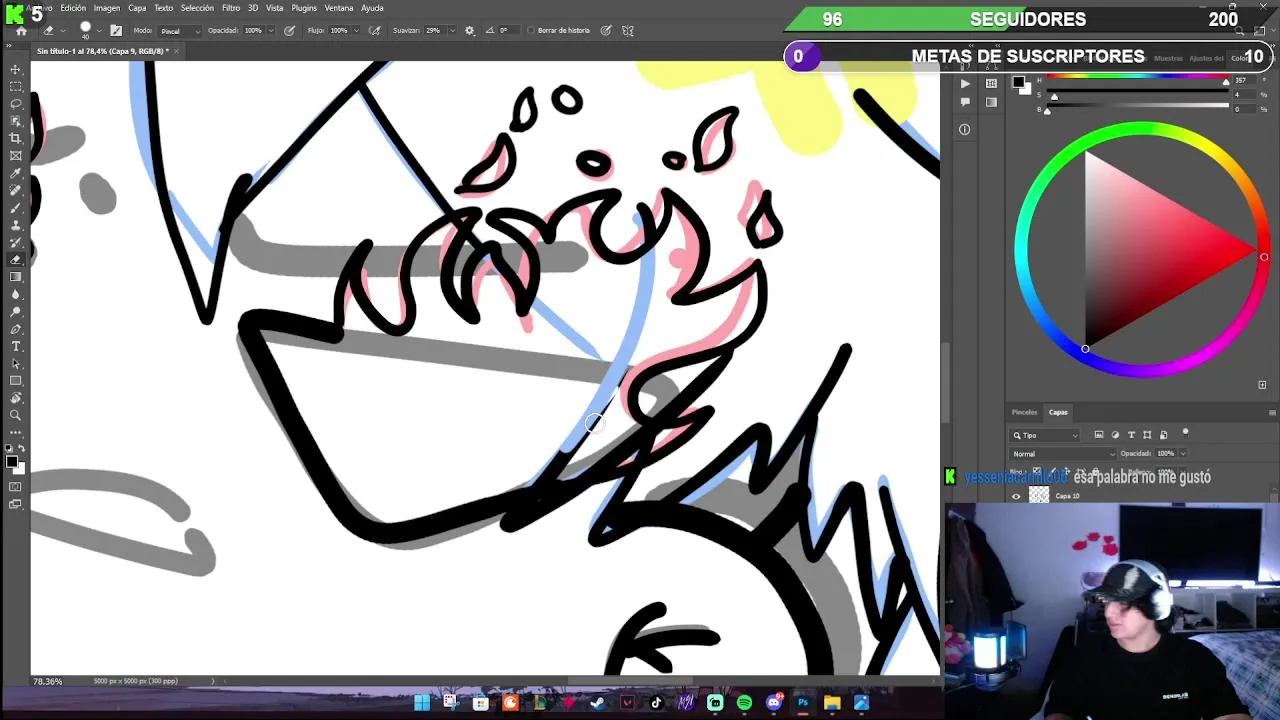
Task: Select the Brush tool
Action: point(16,208)
